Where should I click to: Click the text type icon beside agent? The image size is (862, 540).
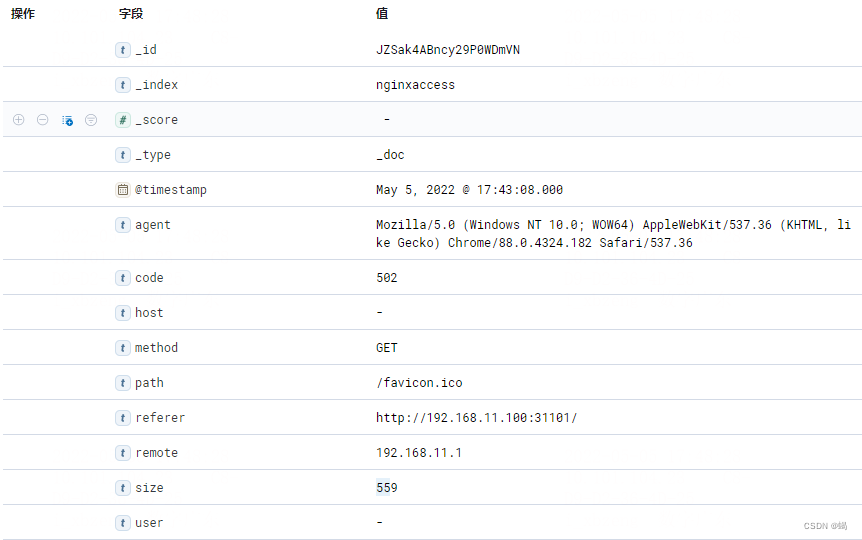coord(123,225)
